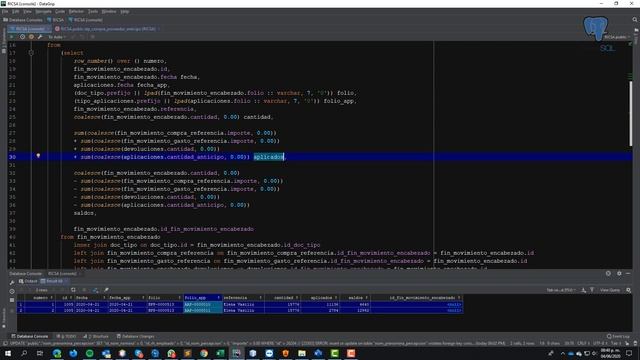Open the Windows Start menu
The width and height of the screenshot is (640, 360).
point(8,353)
